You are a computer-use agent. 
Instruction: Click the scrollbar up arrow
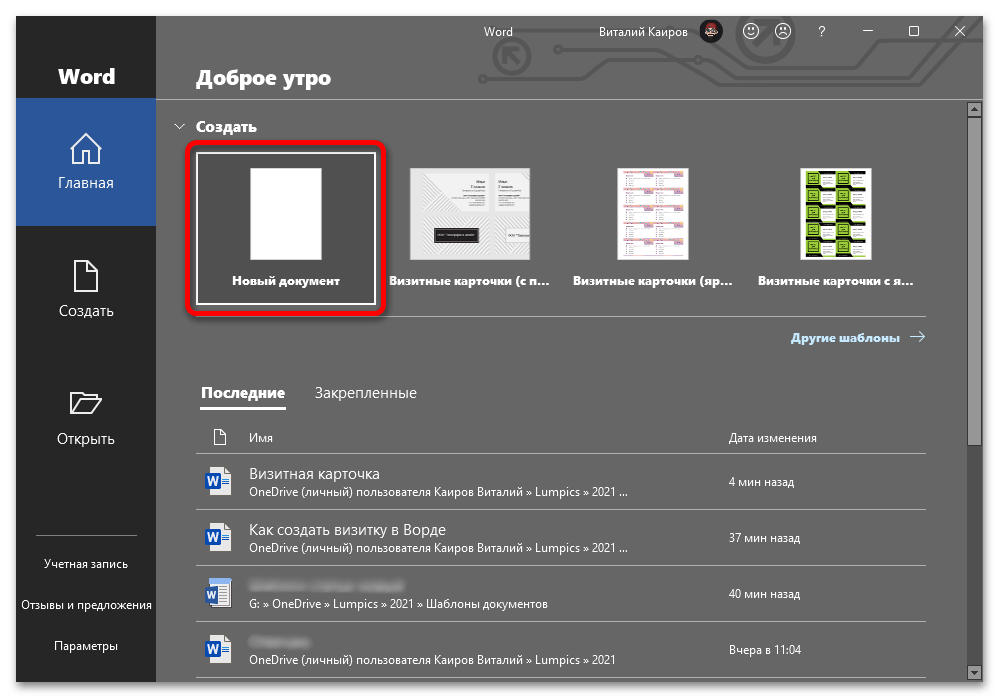click(x=974, y=110)
